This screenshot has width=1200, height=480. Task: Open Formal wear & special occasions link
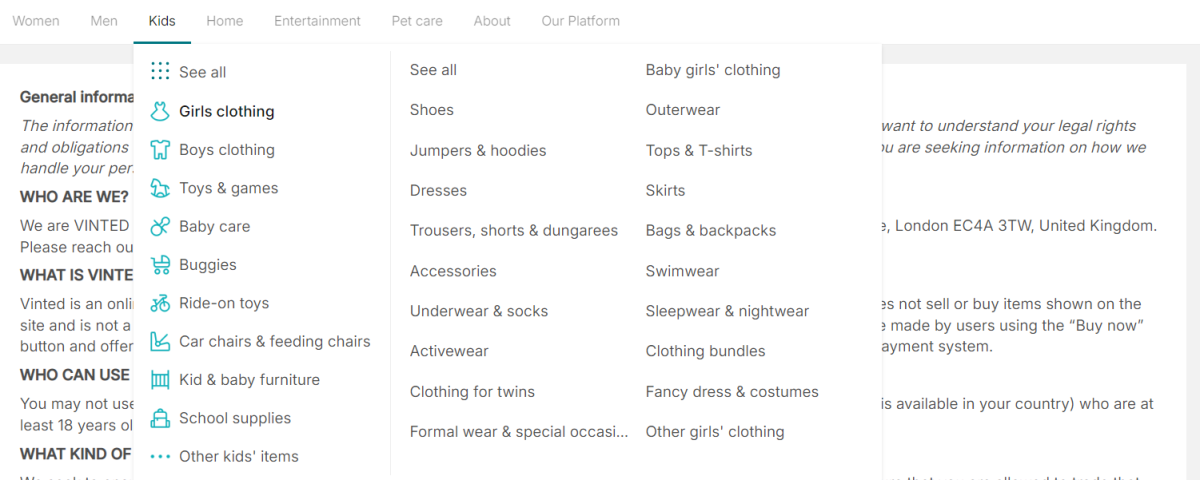coord(519,432)
